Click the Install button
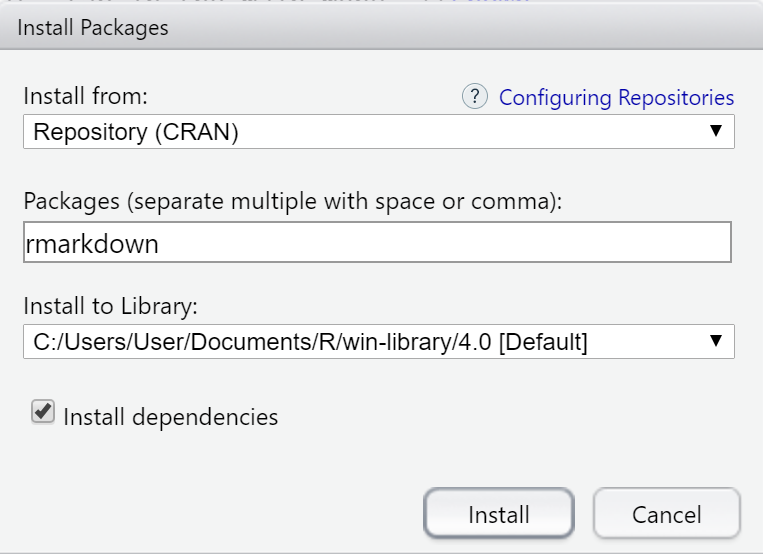The height and width of the screenshot is (554, 763). click(x=499, y=514)
